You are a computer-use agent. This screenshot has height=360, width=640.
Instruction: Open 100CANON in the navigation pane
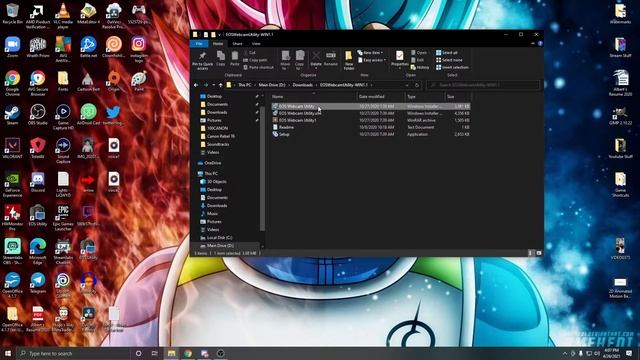point(217,128)
